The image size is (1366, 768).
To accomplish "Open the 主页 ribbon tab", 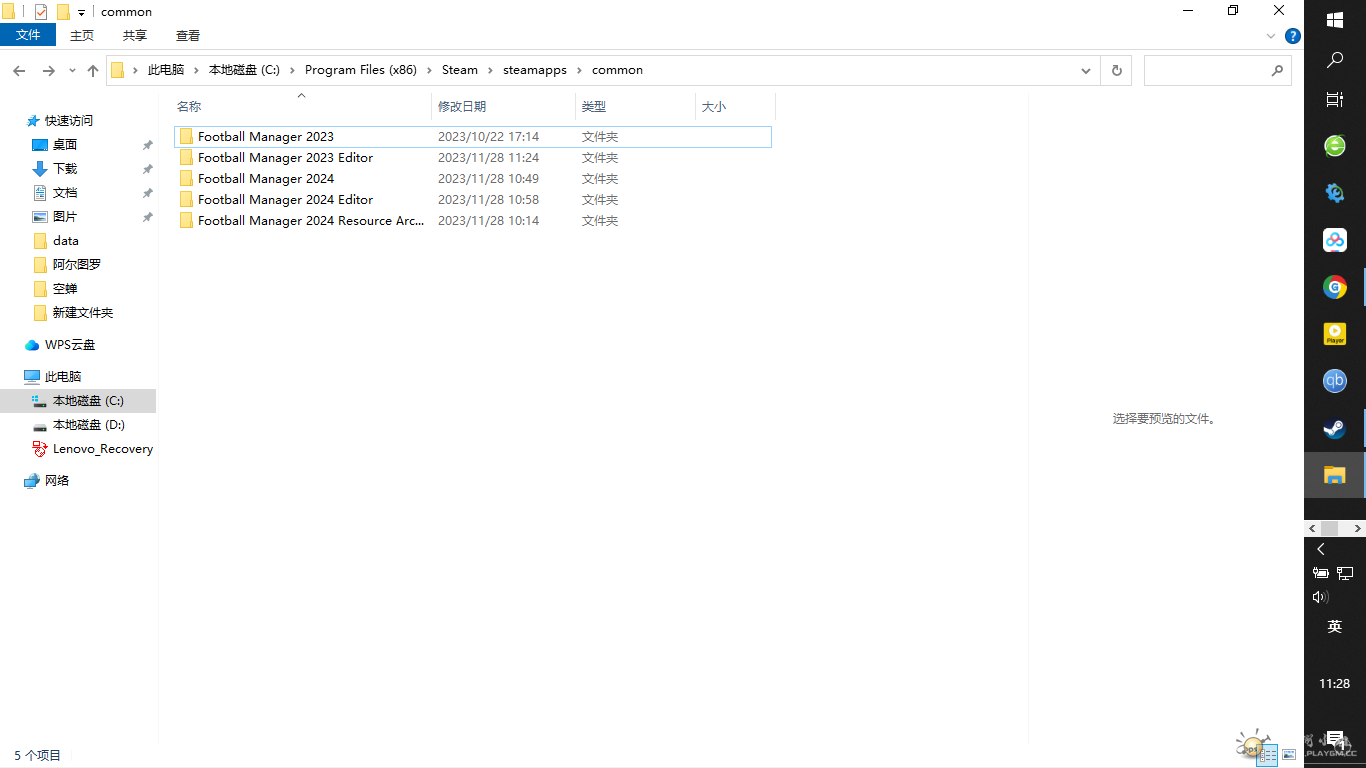I will tap(82, 35).
